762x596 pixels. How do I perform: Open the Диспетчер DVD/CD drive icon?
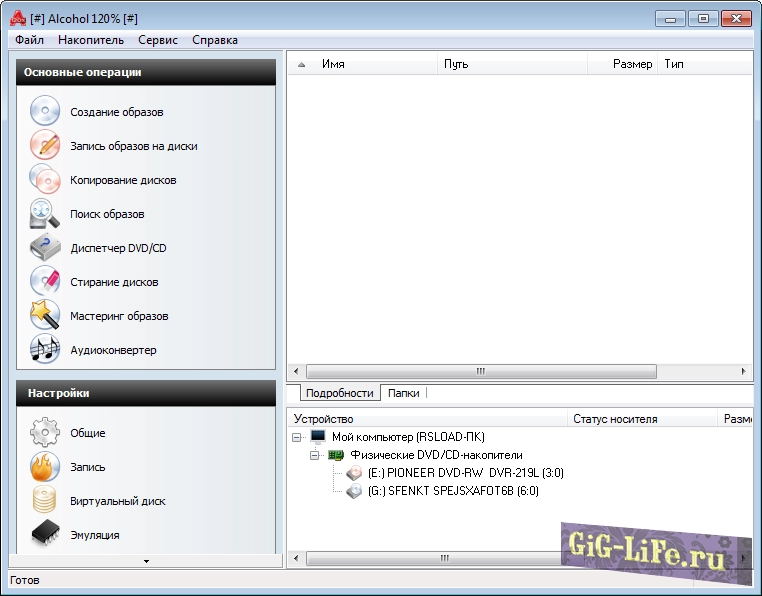(45, 248)
